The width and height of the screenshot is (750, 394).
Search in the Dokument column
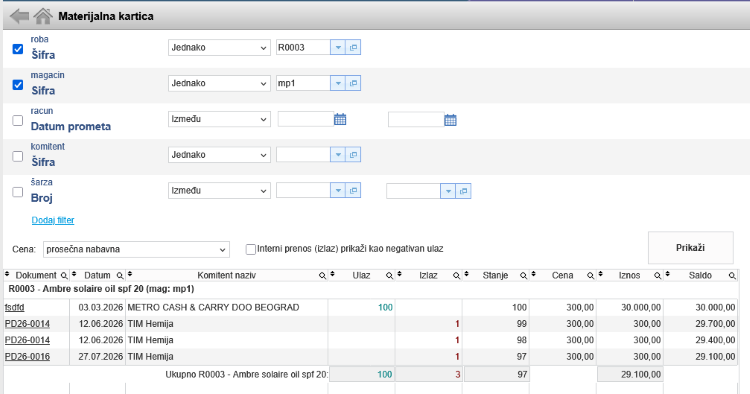click(x=64, y=276)
